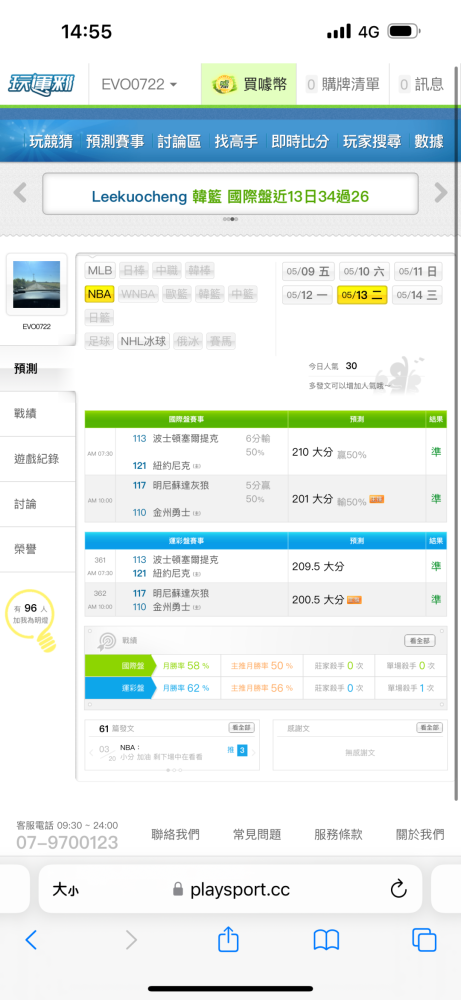Open 服務條款 footer link
461x1000 pixels.
pyautogui.click(x=339, y=834)
